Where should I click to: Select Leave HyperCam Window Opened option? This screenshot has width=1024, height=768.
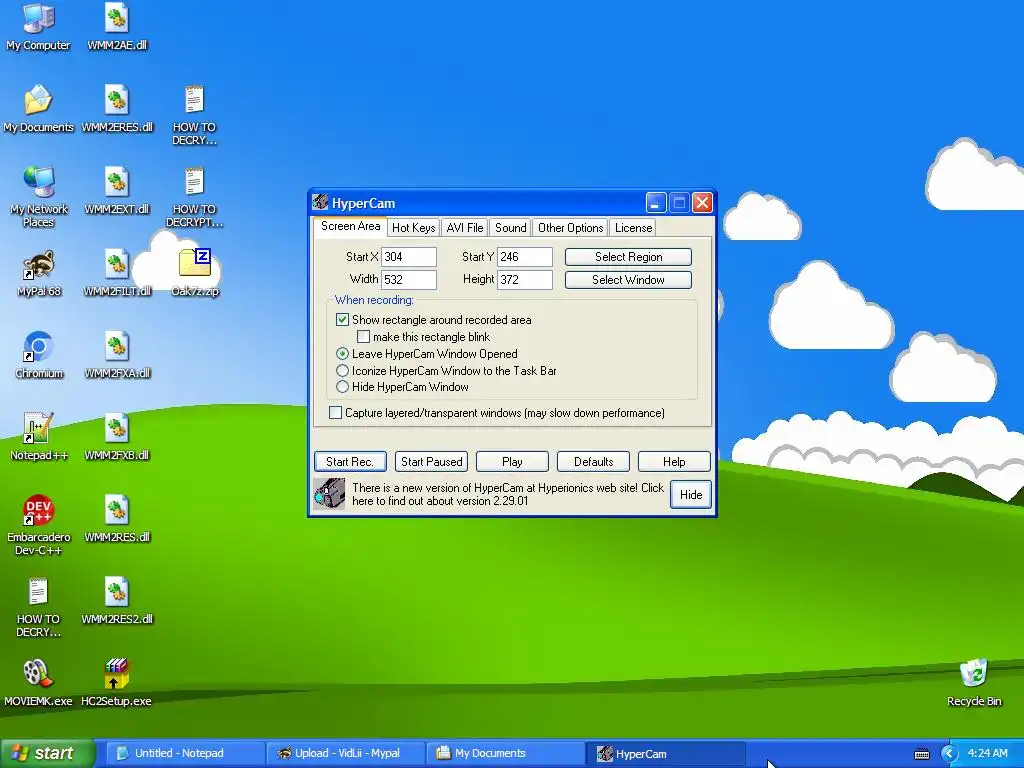[x=342, y=354]
